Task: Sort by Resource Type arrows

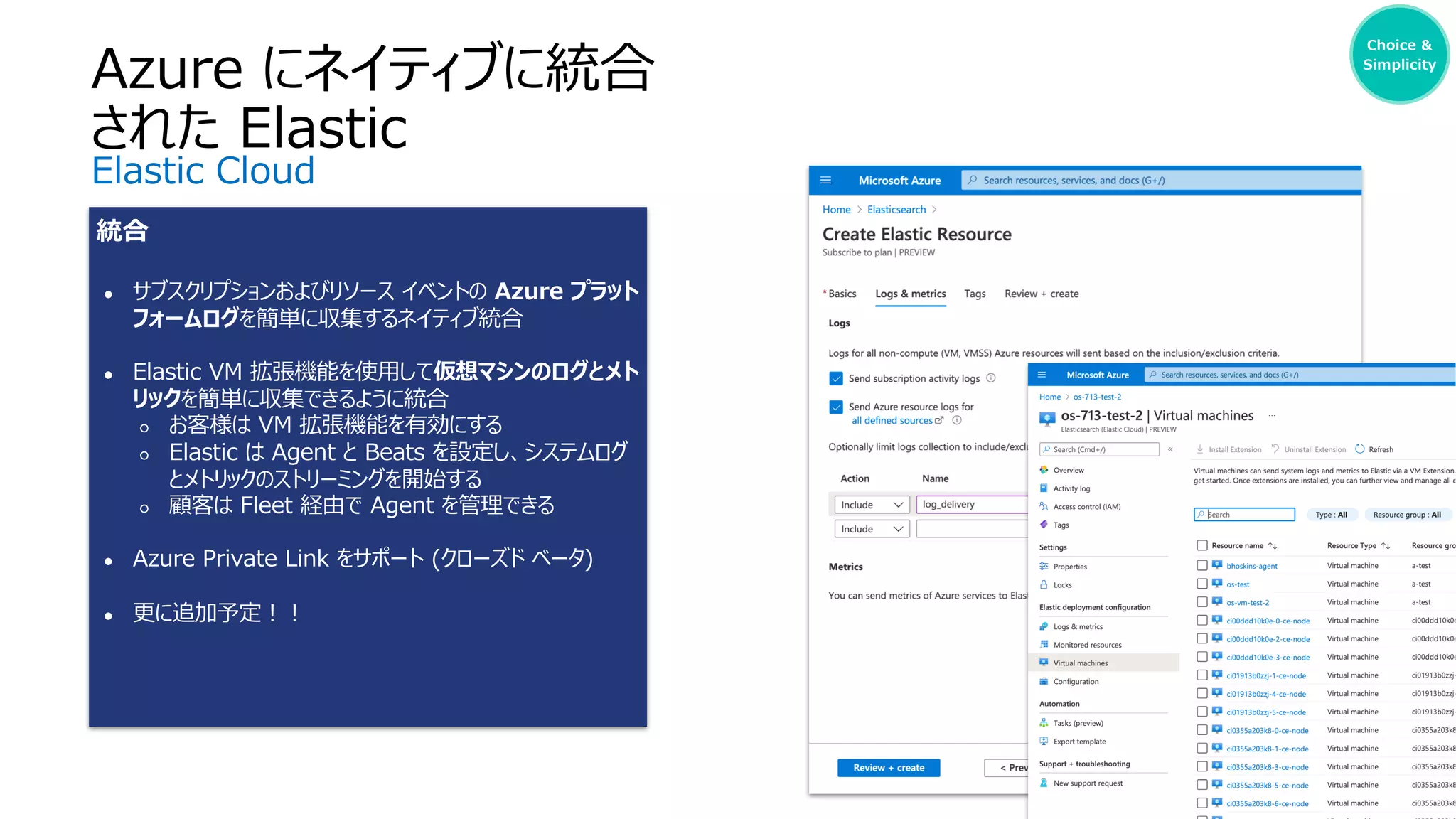Action: 1386,546
